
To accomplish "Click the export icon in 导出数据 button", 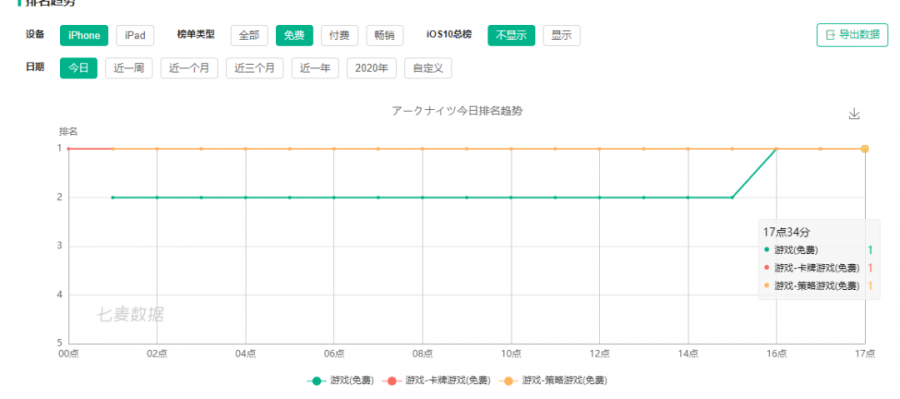I will click(830, 35).
